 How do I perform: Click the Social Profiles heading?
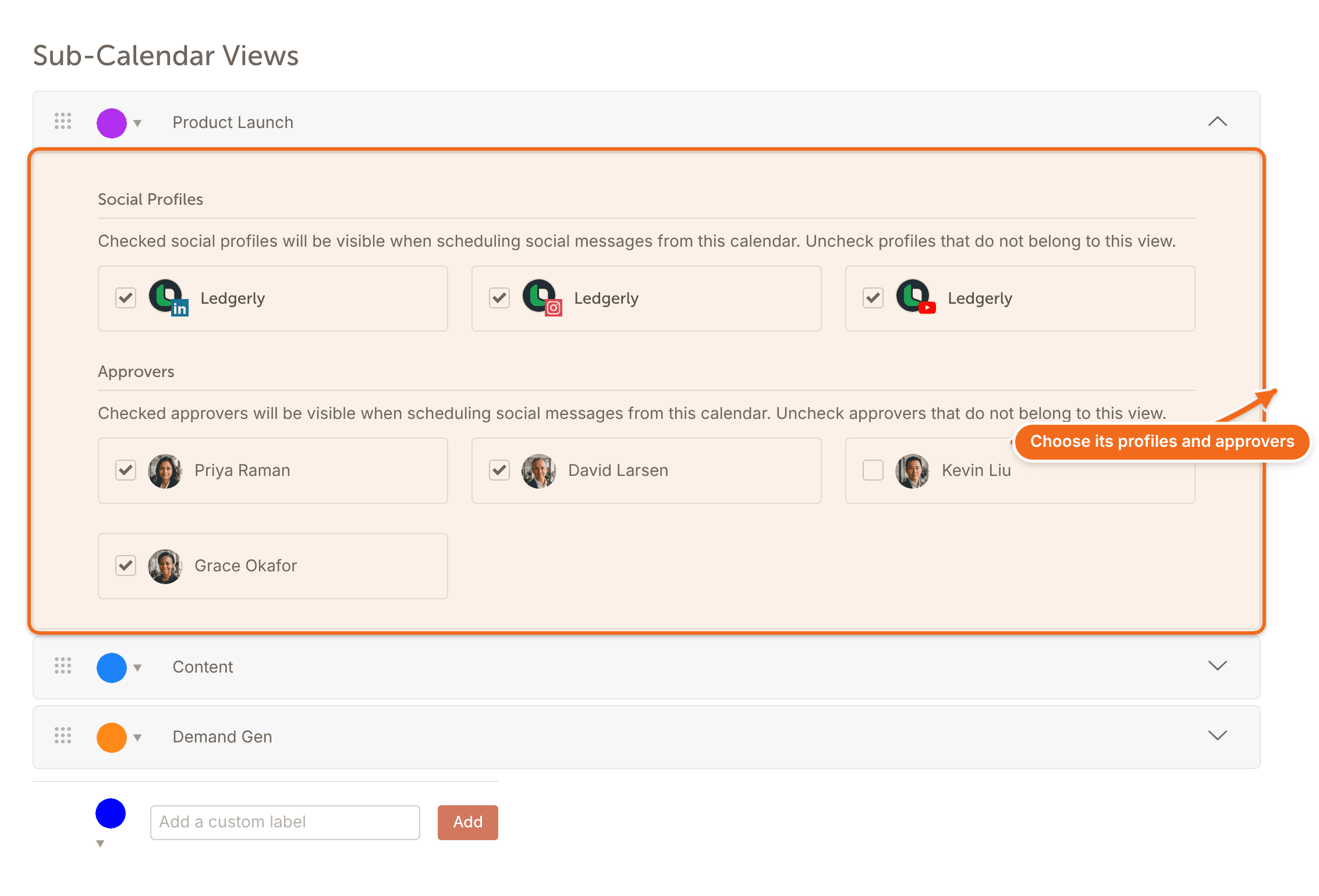pos(150,199)
